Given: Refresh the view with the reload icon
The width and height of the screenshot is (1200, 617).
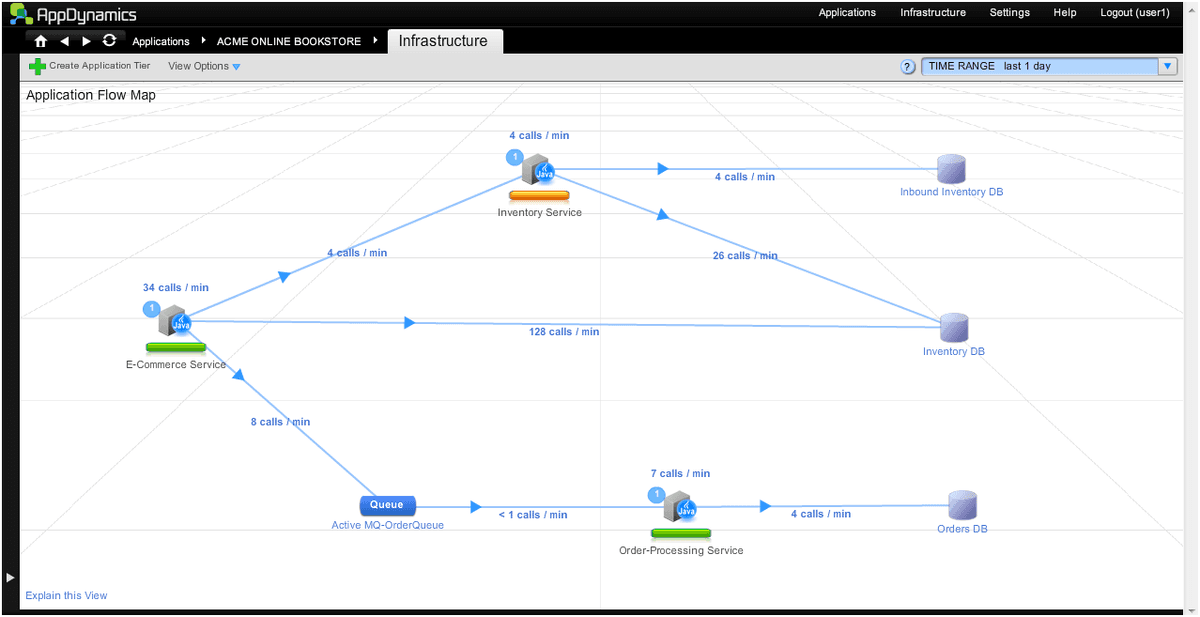Looking at the screenshot, I should pyautogui.click(x=110, y=41).
